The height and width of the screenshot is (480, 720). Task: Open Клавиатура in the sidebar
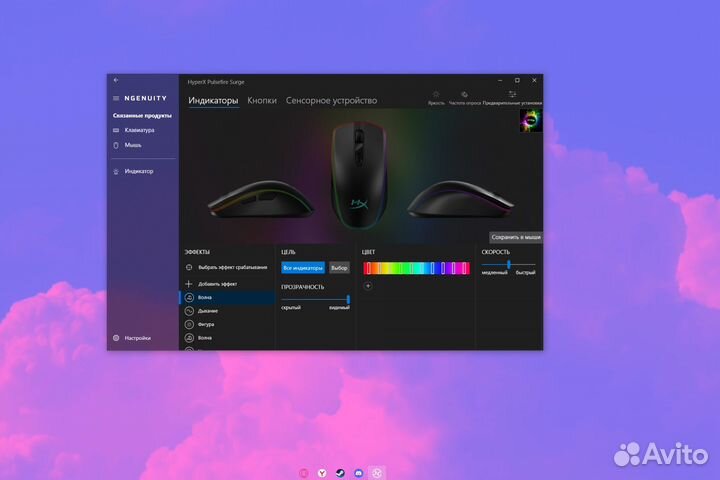point(140,130)
